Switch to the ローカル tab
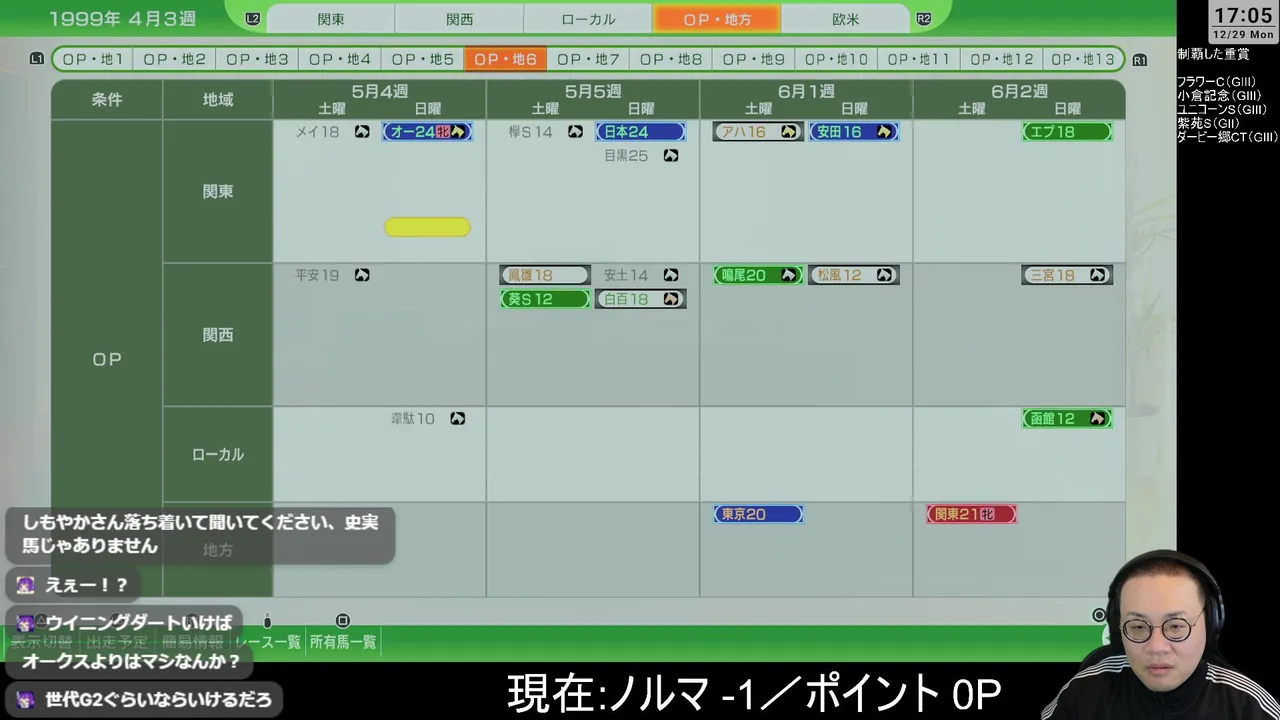Viewport: 1280px width, 720px height. pos(588,19)
